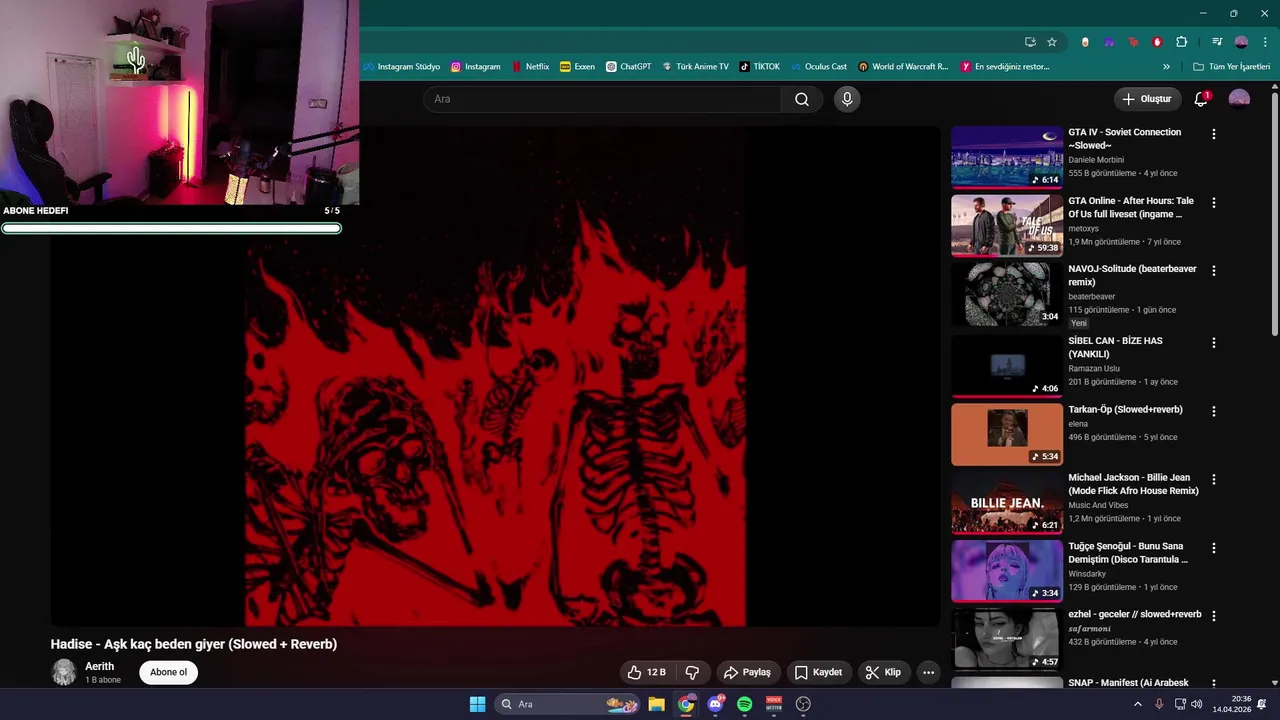This screenshot has width=1280, height=720.
Task: Open Instagram Stüdyo bookmark
Action: pyautogui.click(x=402, y=67)
